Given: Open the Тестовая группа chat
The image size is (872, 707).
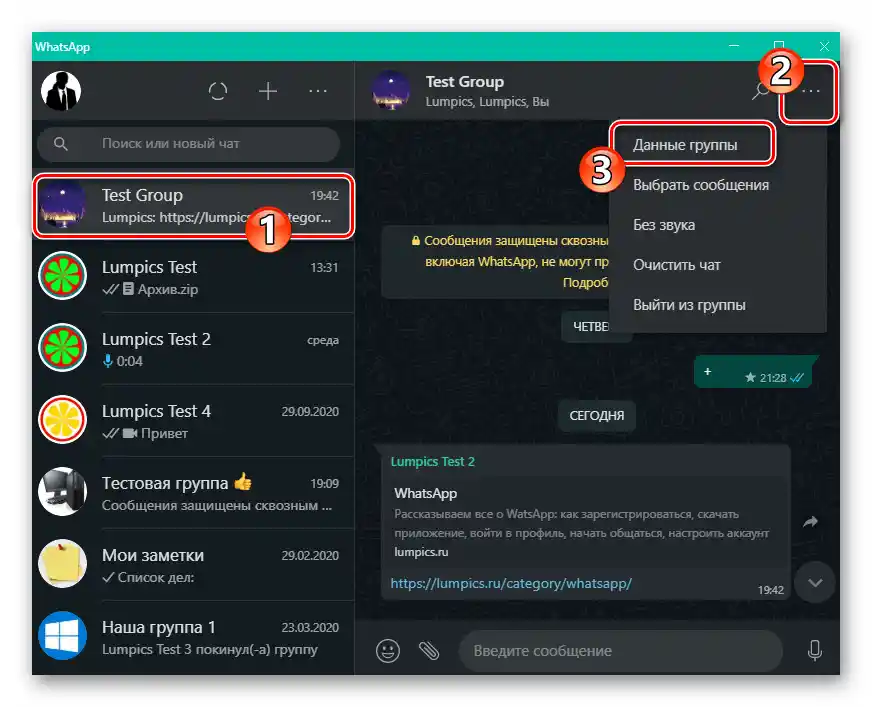Looking at the screenshot, I should click(193, 492).
